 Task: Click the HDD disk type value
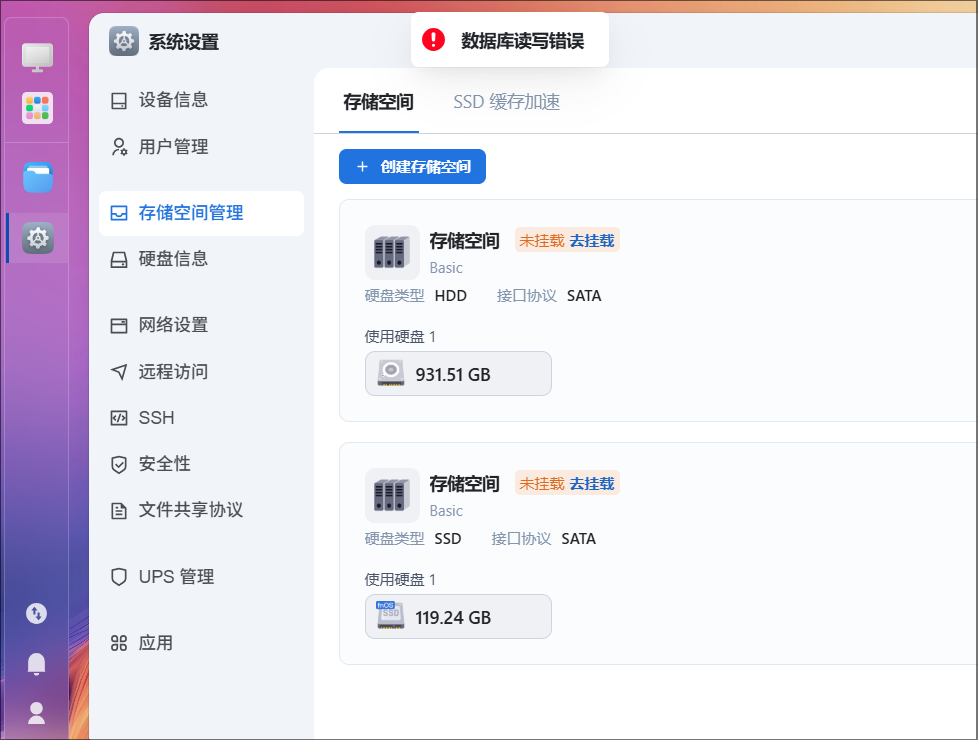point(450,296)
